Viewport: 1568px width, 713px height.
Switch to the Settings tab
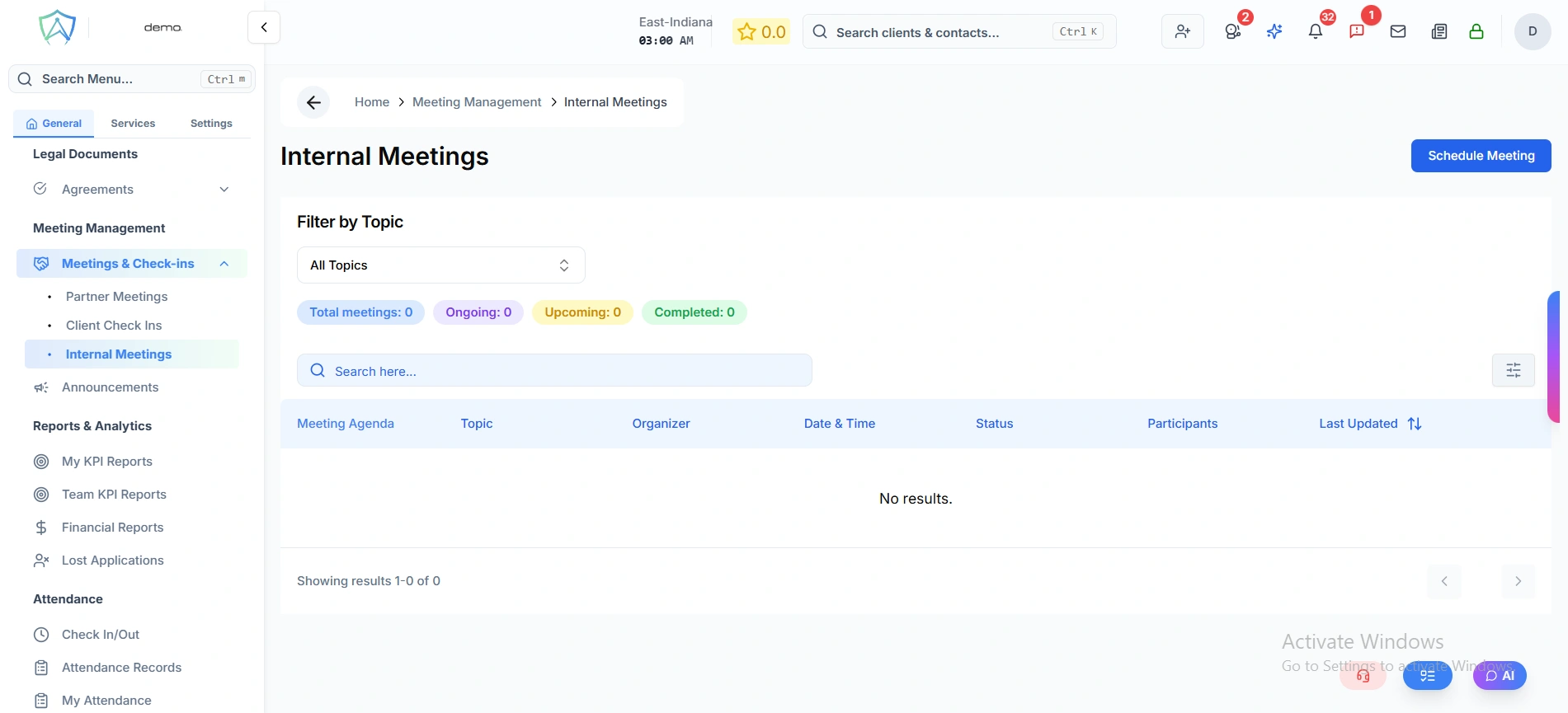click(211, 124)
